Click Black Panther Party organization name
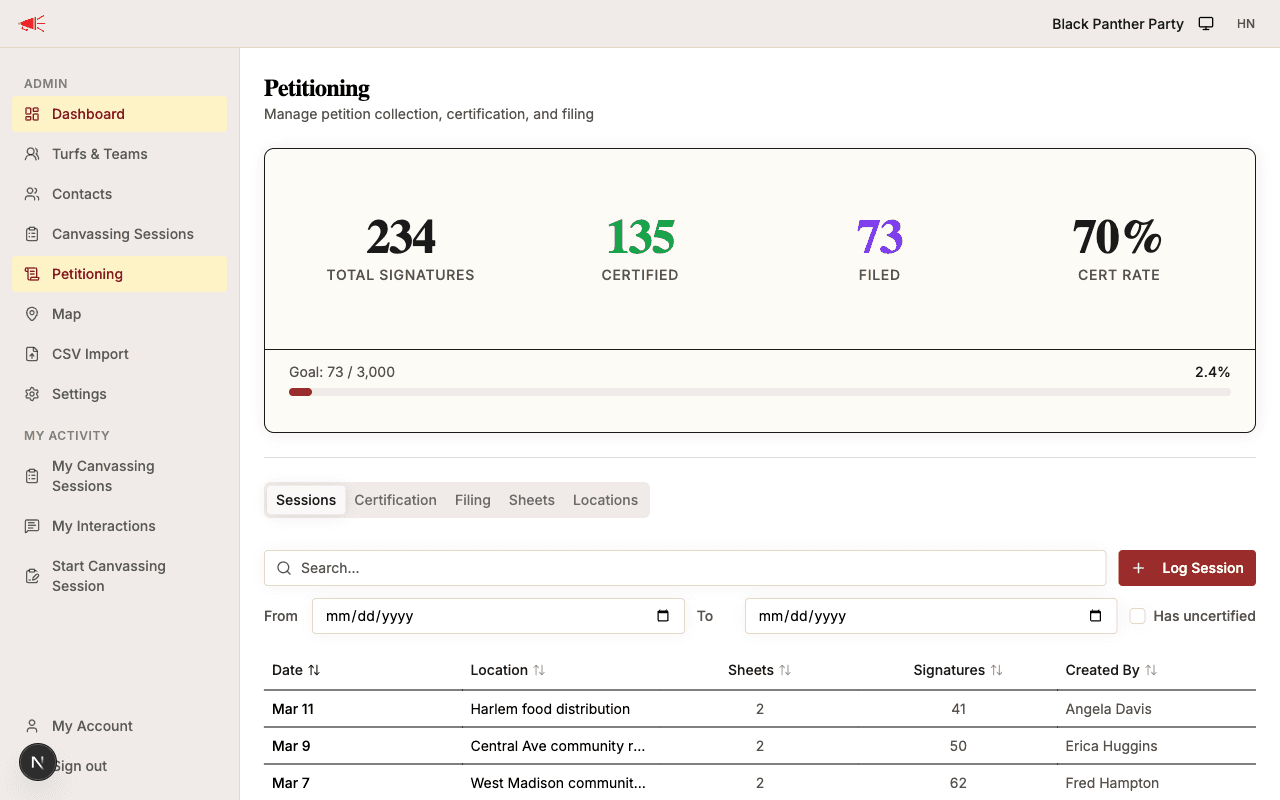Screen dimensions: 1280x800 tap(1118, 24)
